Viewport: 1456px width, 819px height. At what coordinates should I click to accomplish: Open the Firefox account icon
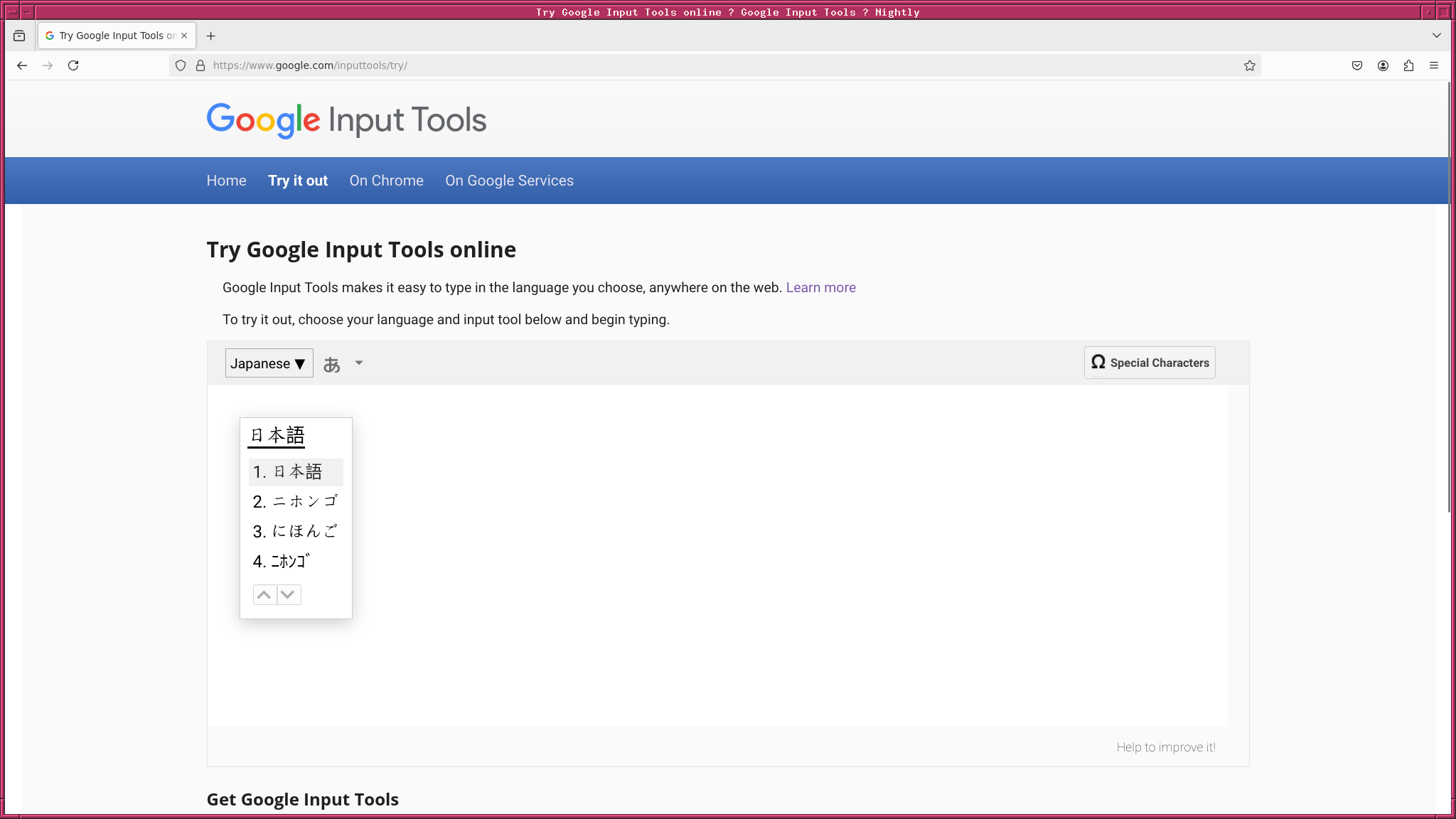[x=1383, y=65]
